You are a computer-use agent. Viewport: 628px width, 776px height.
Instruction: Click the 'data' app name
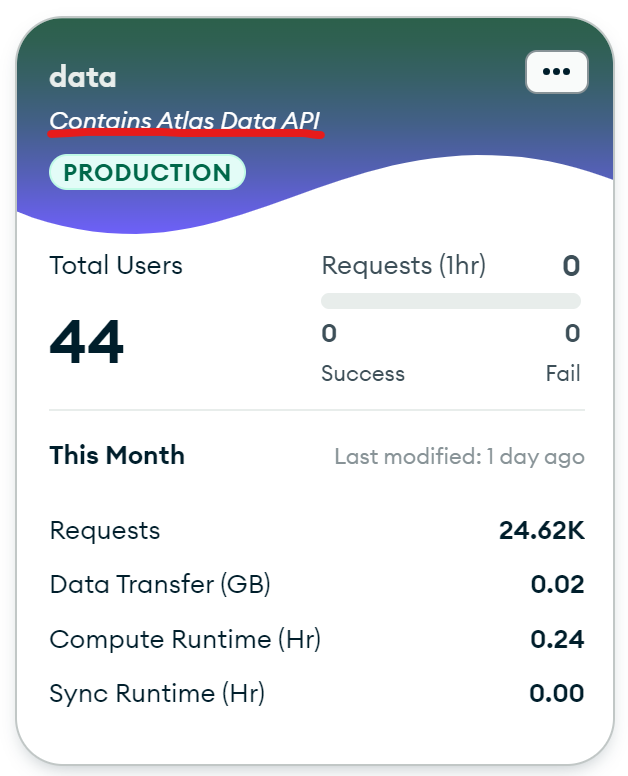[83, 76]
